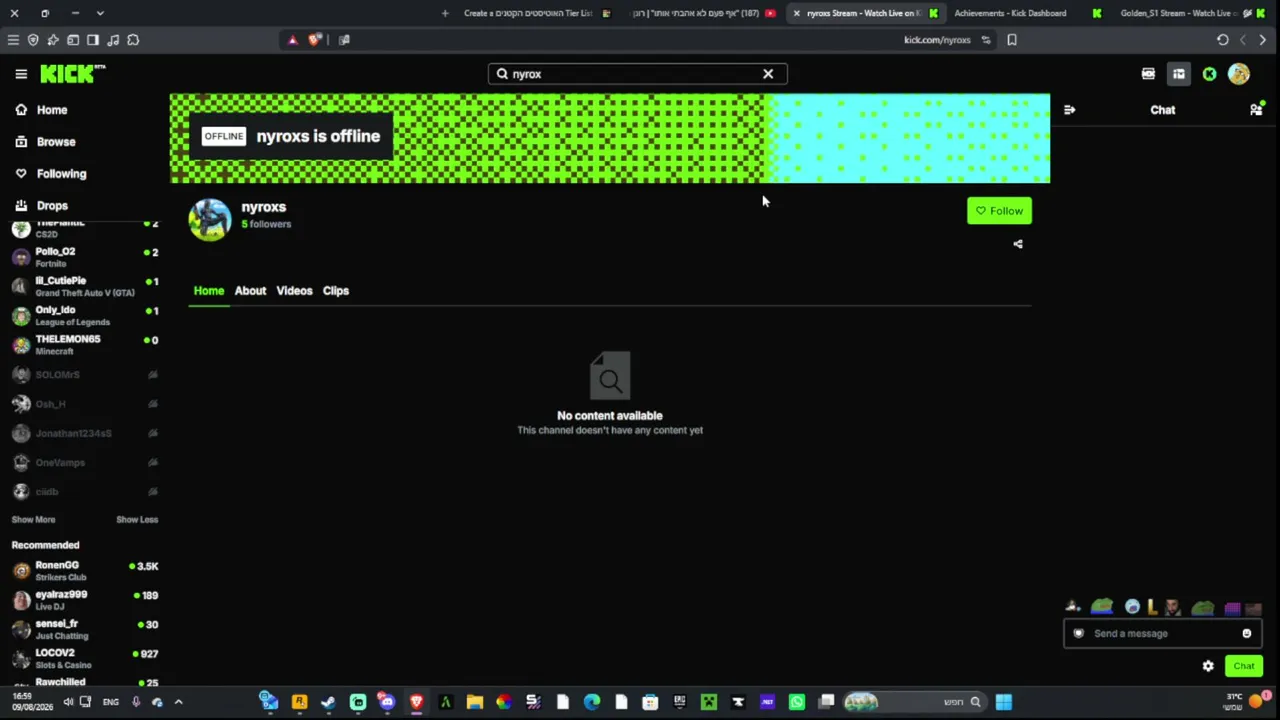1280x720 pixels.
Task: Open chat settings gear
Action: [1208, 666]
